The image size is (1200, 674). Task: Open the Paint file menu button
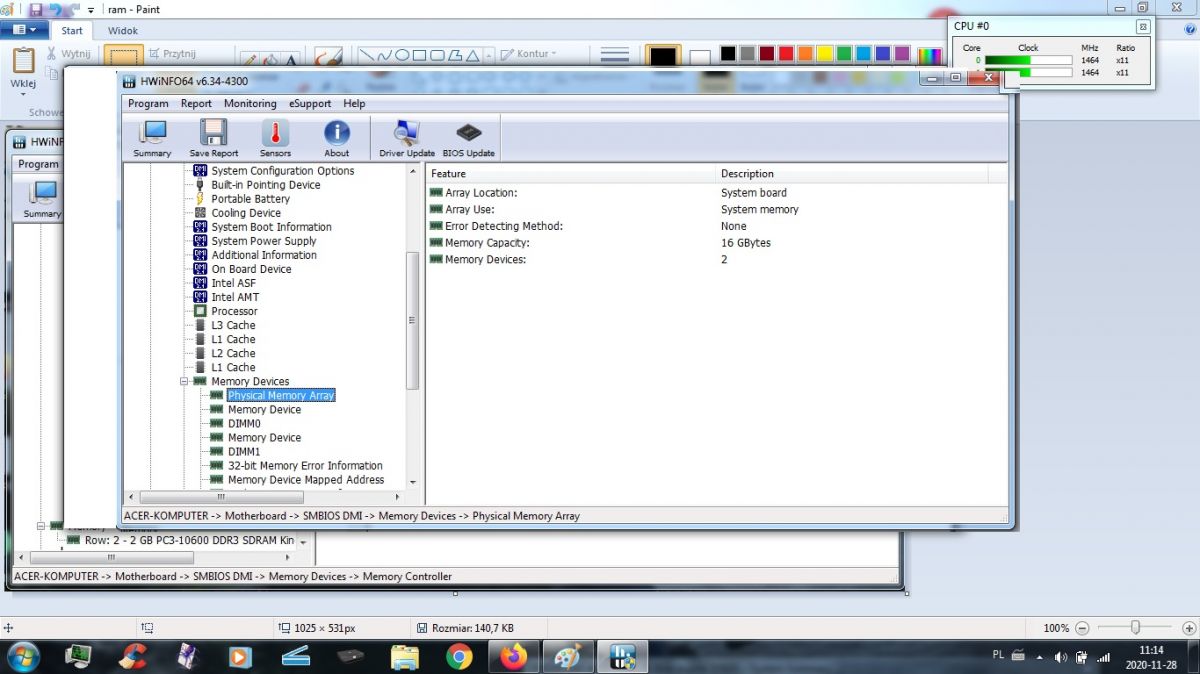tap(24, 30)
